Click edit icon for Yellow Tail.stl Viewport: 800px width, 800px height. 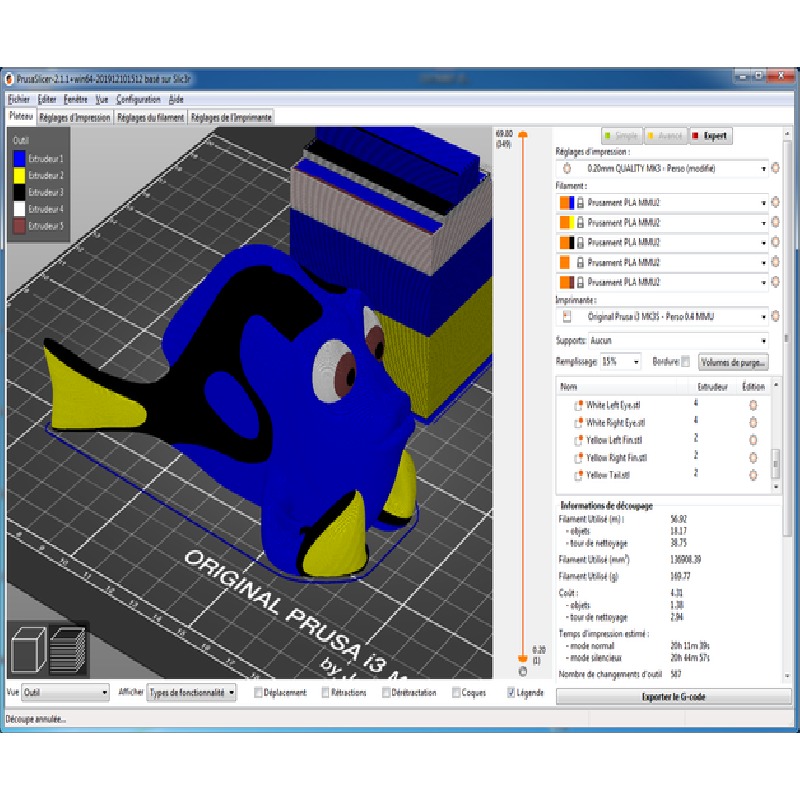[x=752, y=475]
